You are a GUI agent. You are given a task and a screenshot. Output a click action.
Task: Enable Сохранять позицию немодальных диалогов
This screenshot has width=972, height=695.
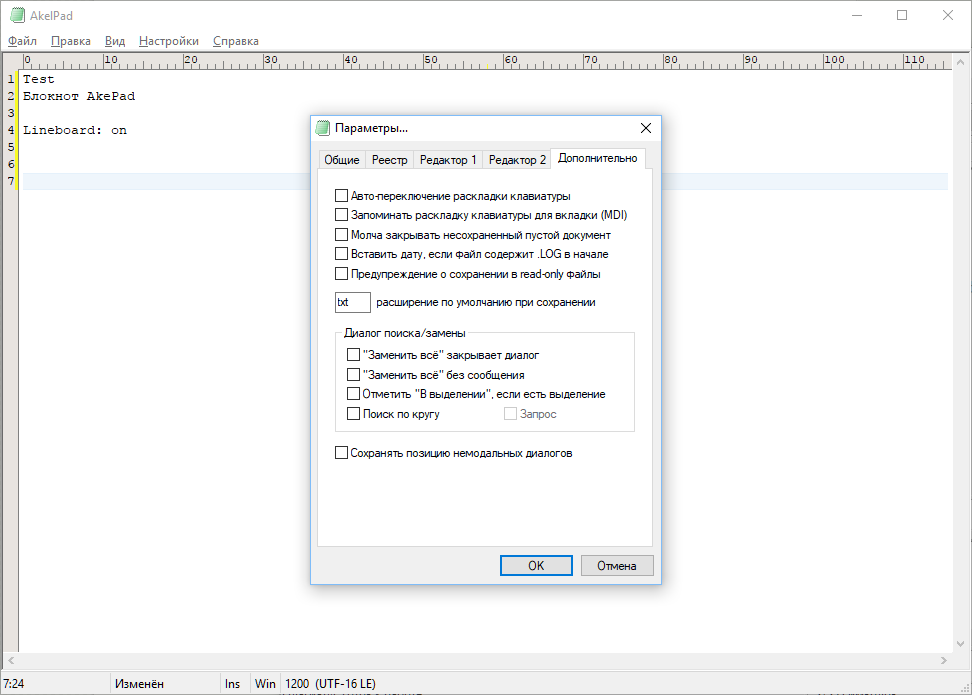[x=342, y=453]
